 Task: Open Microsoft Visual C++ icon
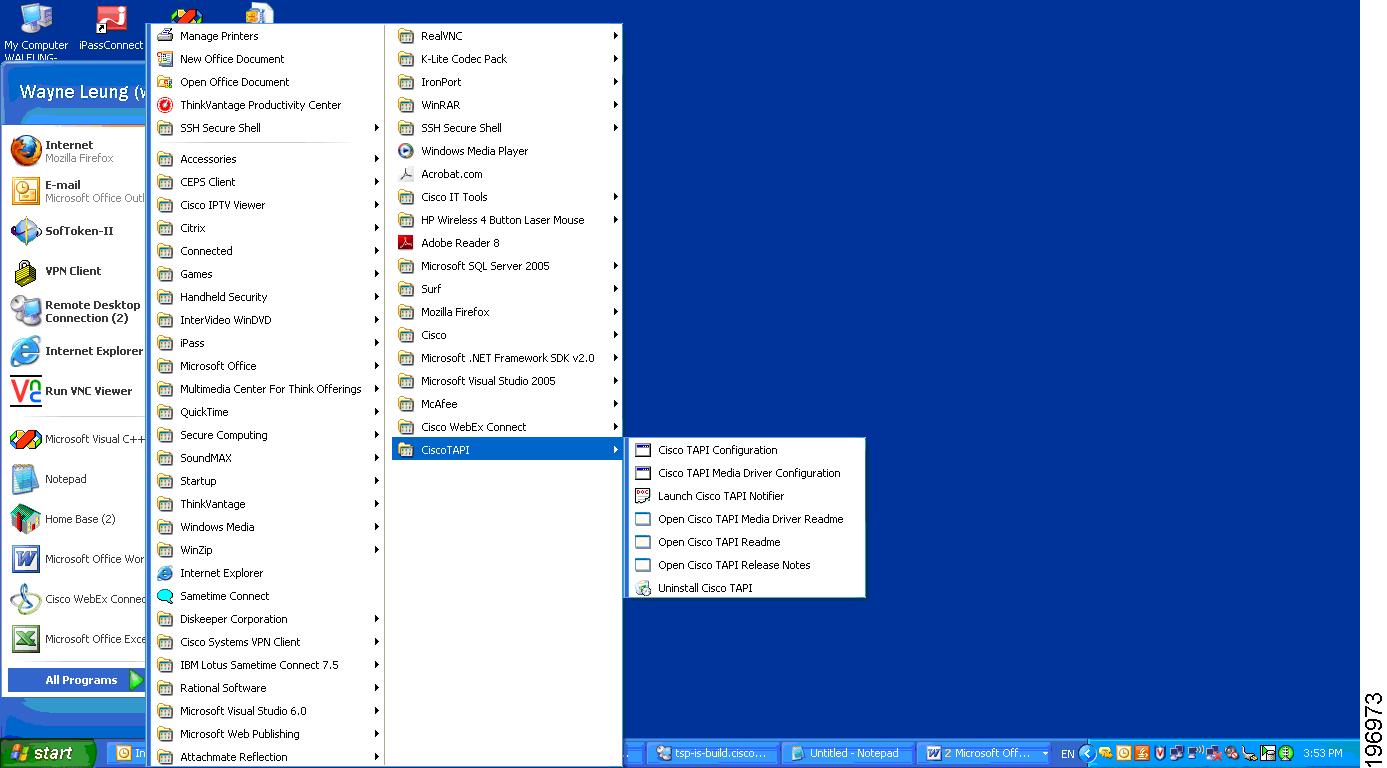pyautogui.click(x=25, y=439)
